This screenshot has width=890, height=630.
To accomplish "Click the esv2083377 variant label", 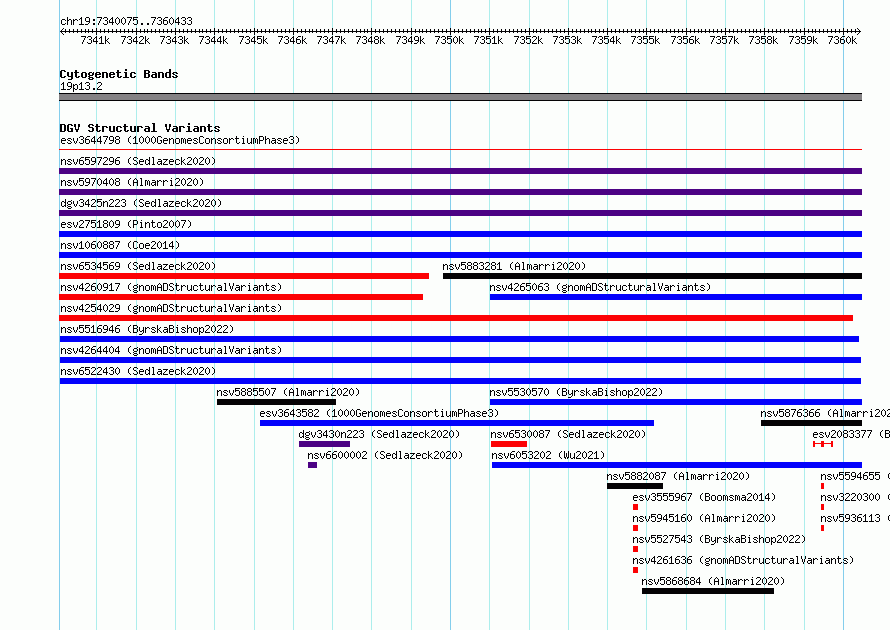I will point(851,434).
